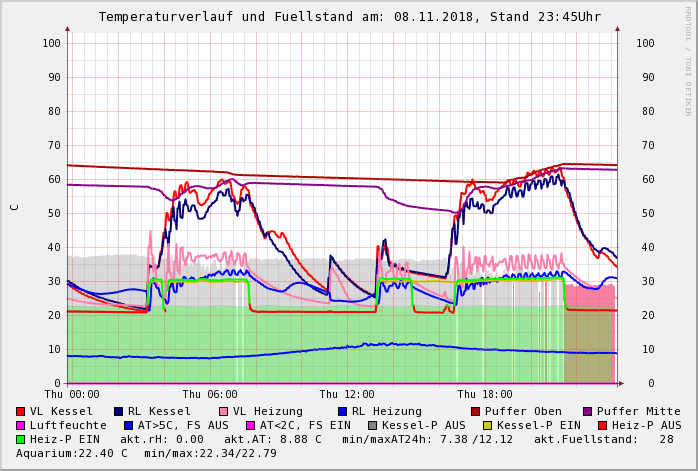Click the Thu 12:00 time axis label

pos(347,395)
